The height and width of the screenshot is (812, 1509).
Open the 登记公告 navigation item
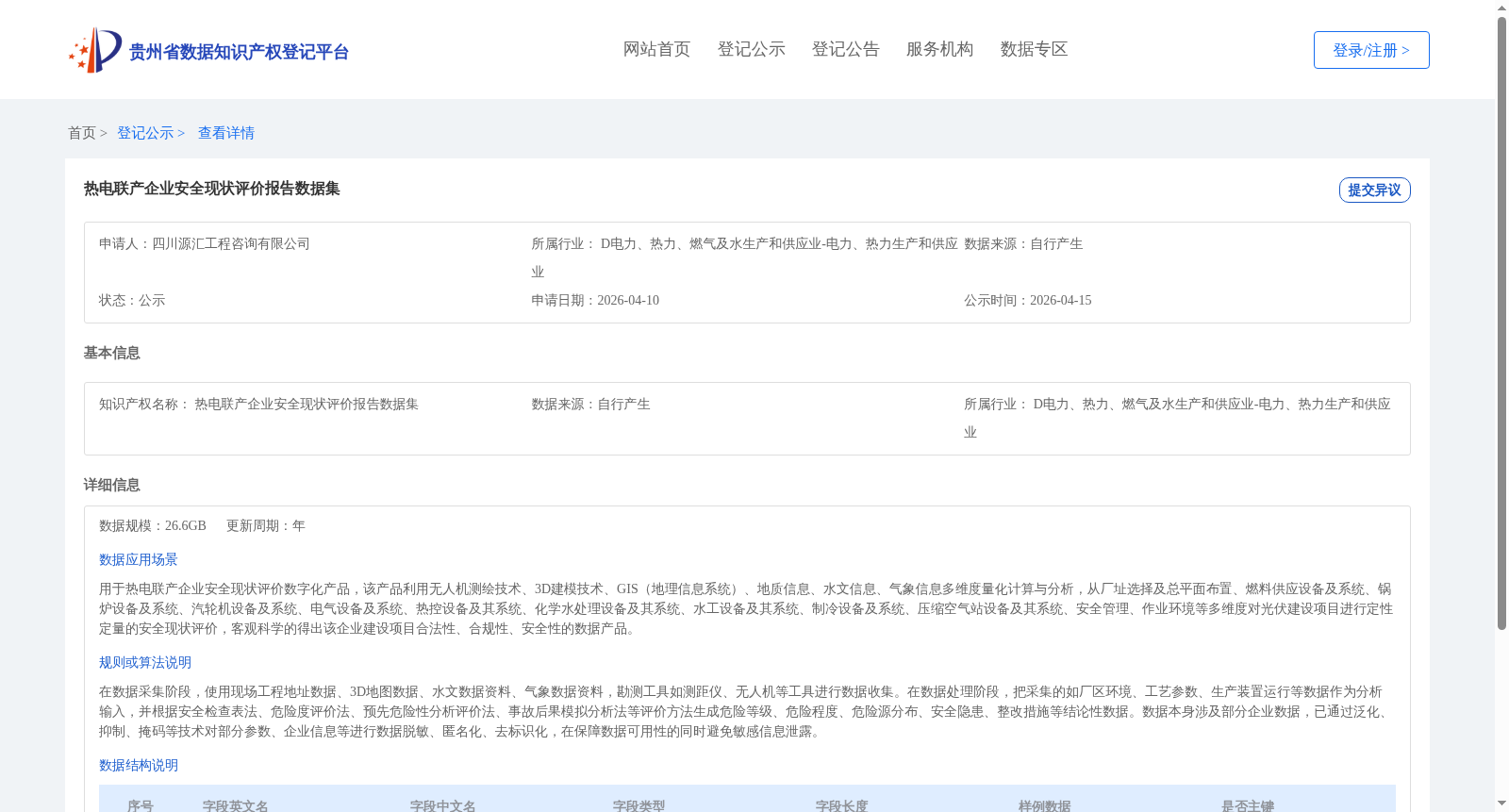tap(845, 49)
